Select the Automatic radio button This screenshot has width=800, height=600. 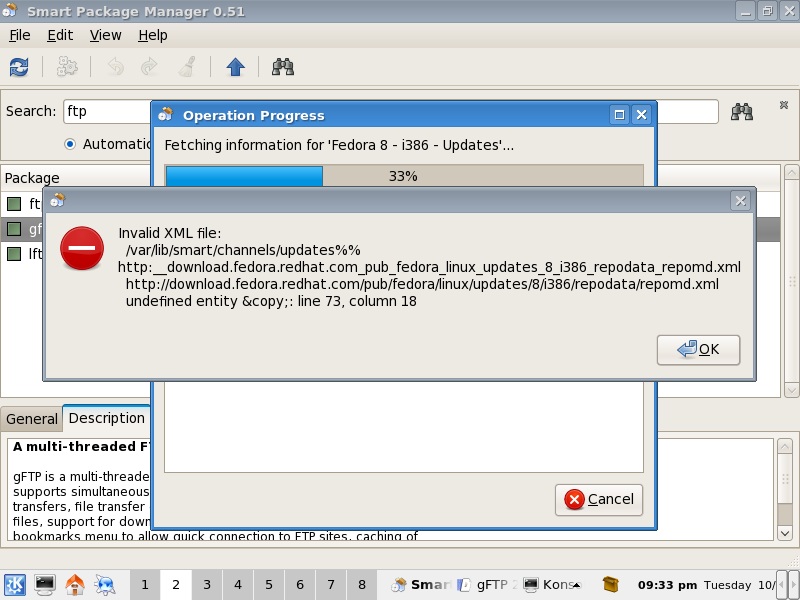(70, 144)
